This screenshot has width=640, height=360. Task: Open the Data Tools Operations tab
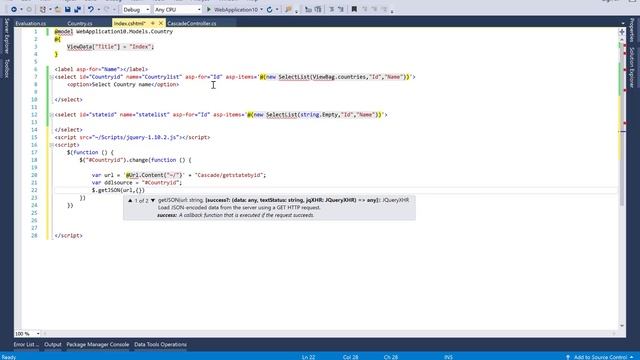pyautogui.click(x=160, y=344)
